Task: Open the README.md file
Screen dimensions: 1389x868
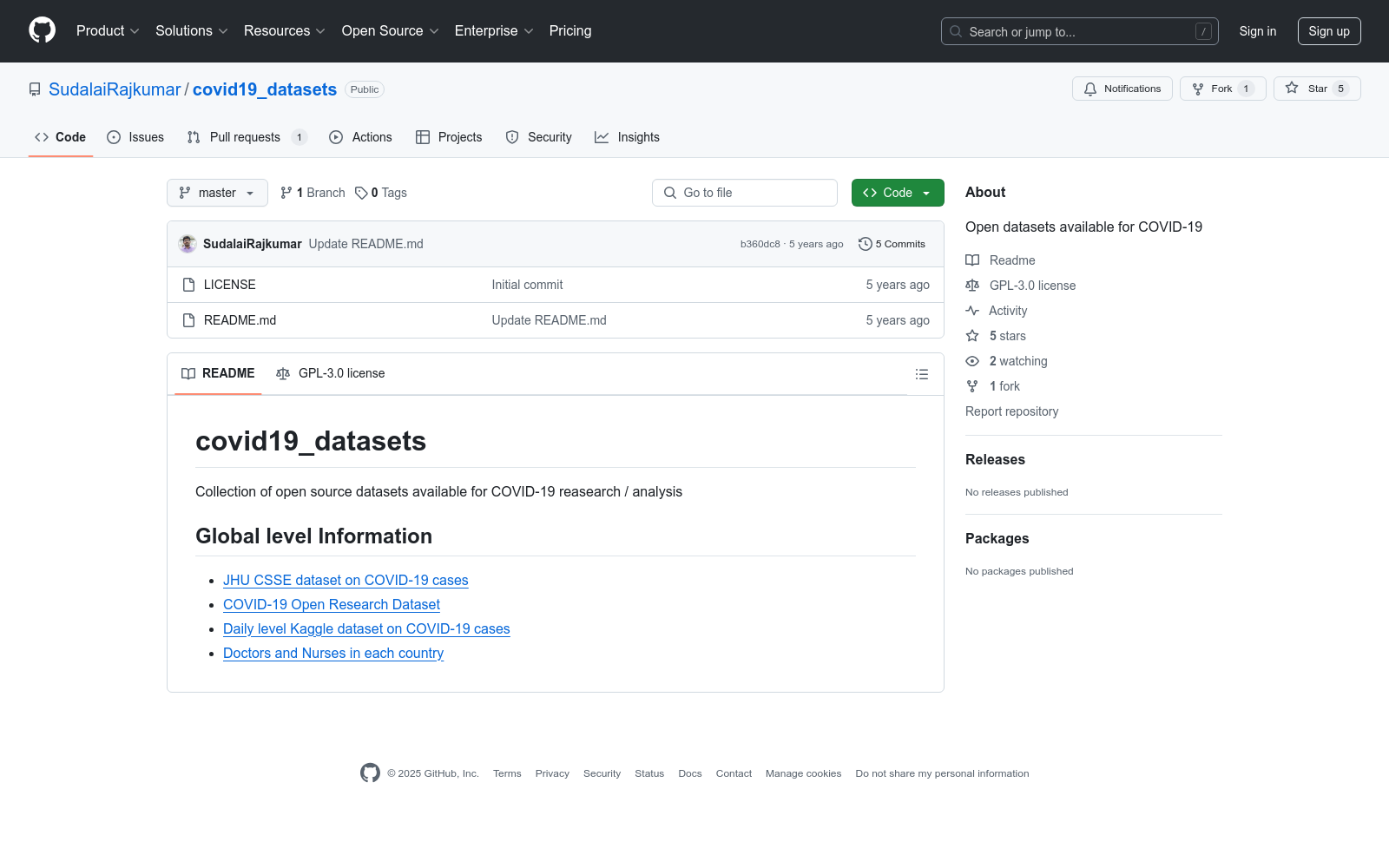Action: point(240,320)
